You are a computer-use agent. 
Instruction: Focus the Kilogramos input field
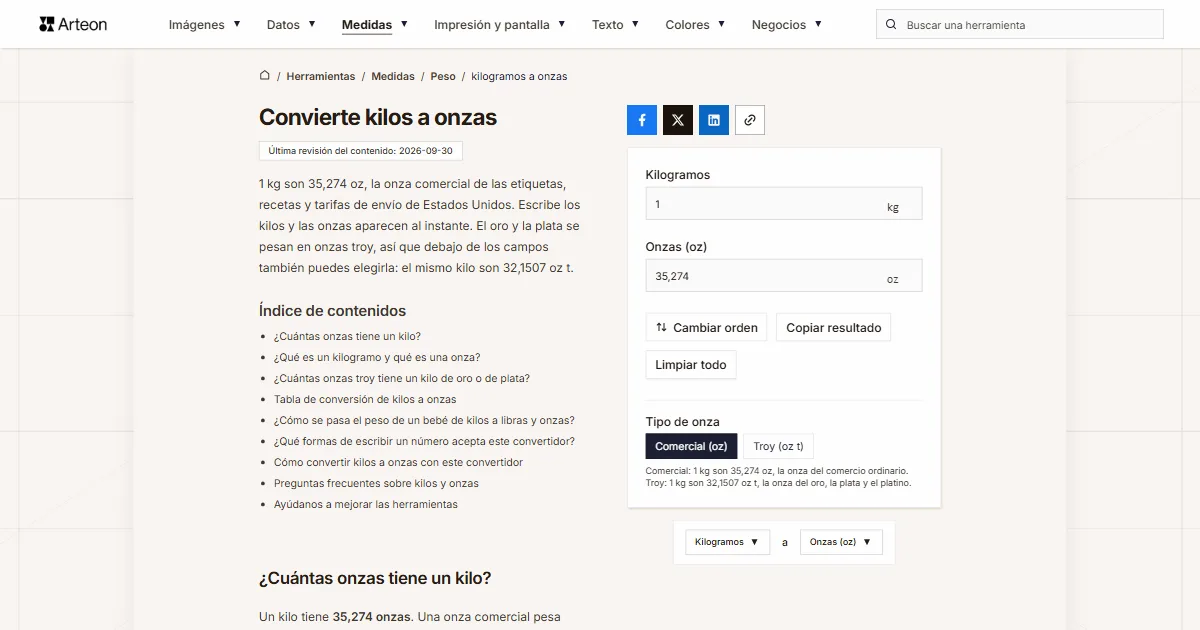pyautogui.click(x=784, y=204)
